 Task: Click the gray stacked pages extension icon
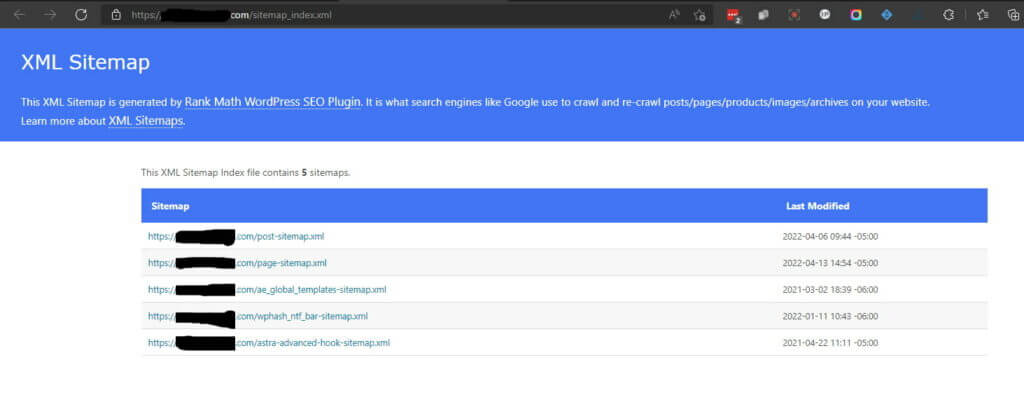(763, 15)
